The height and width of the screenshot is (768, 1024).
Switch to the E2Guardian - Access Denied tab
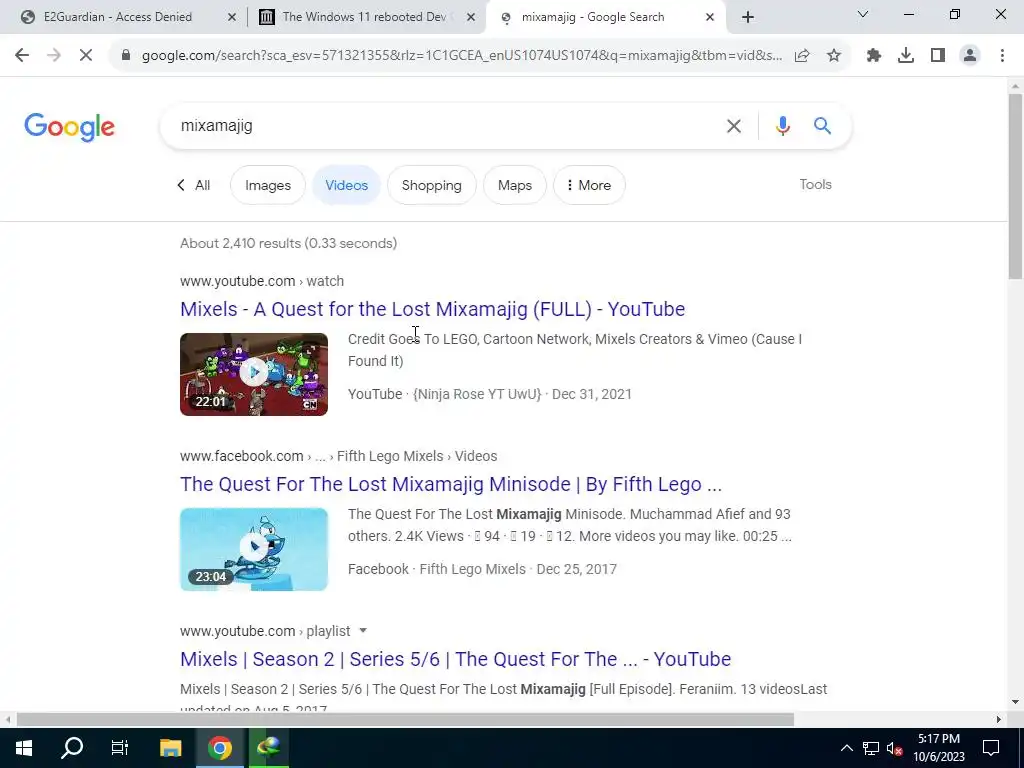click(x=118, y=17)
